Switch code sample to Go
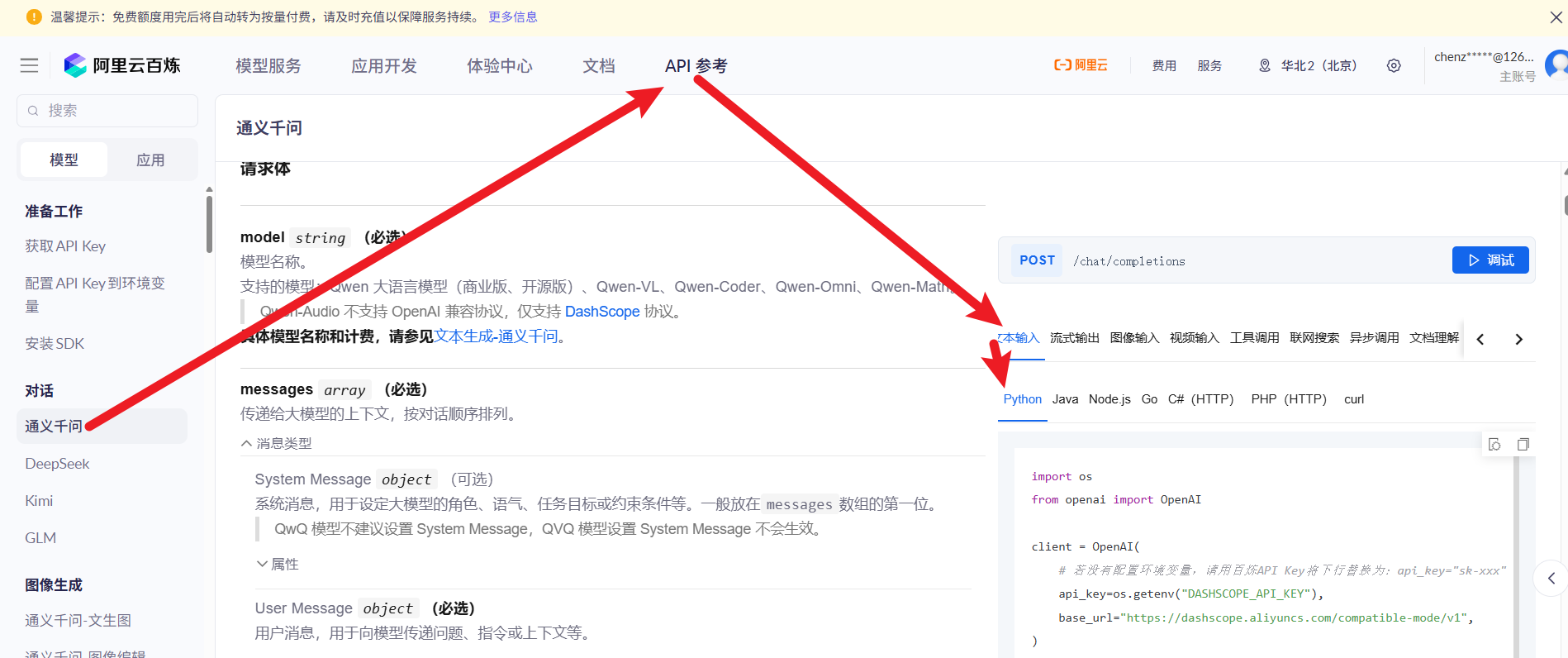The width and height of the screenshot is (1568, 658). (1149, 399)
